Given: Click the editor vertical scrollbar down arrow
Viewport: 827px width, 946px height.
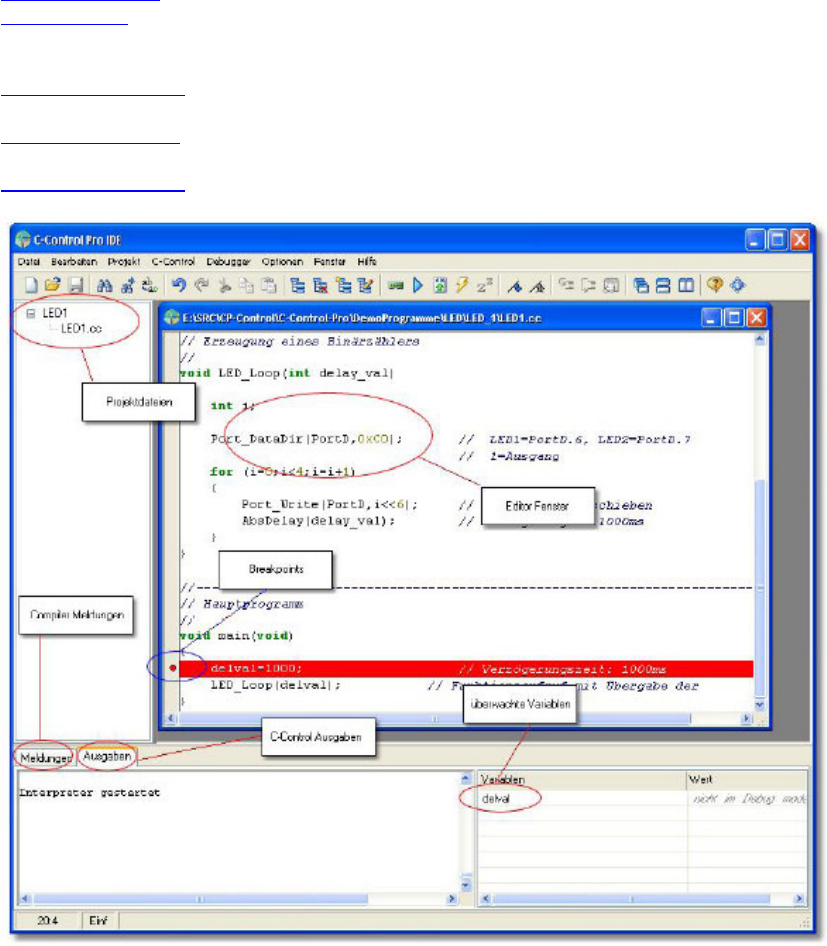Looking at the screenshot, I should (x=759, y=704).
